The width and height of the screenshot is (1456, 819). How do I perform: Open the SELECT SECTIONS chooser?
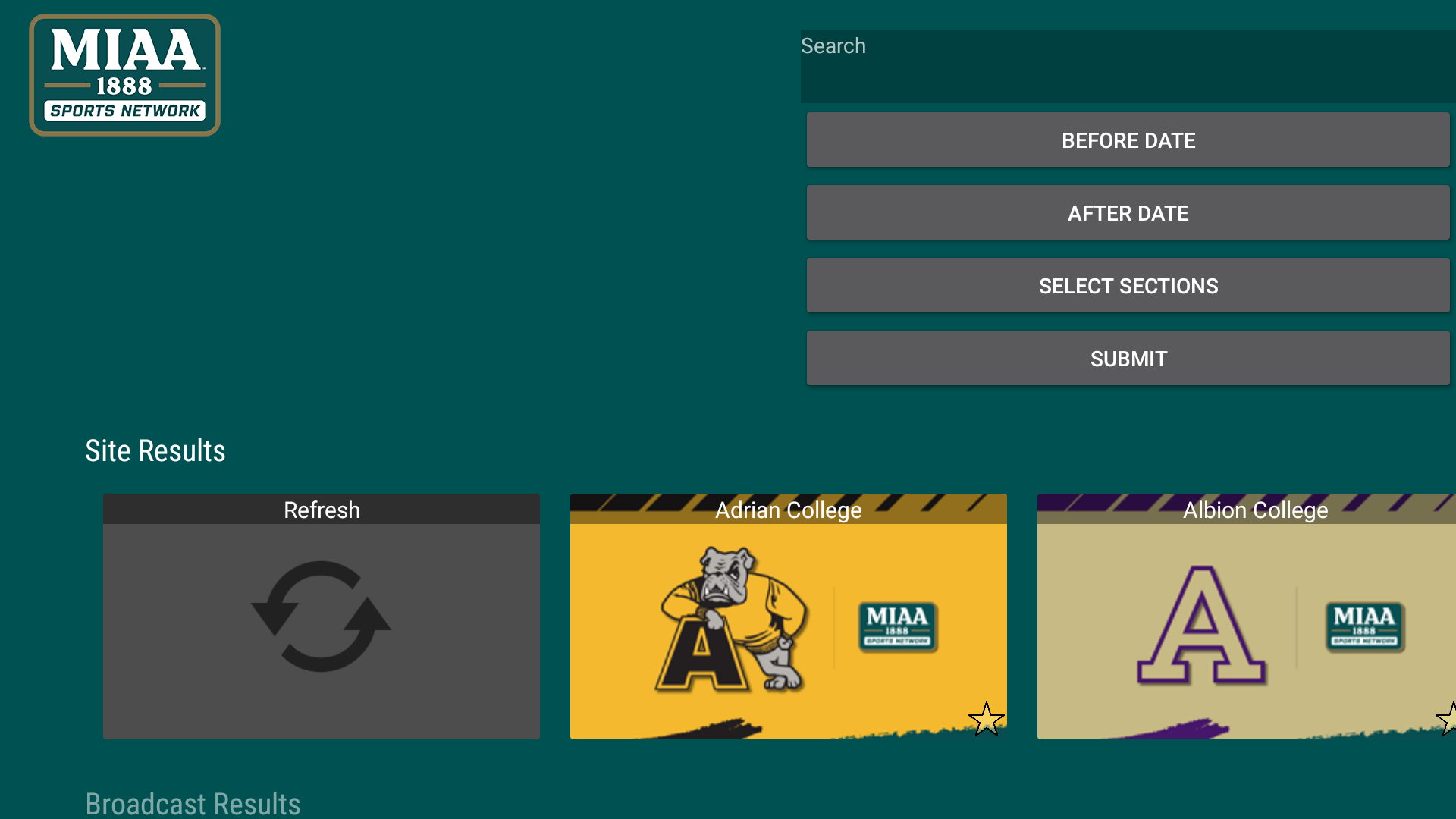coord(1128,286)
